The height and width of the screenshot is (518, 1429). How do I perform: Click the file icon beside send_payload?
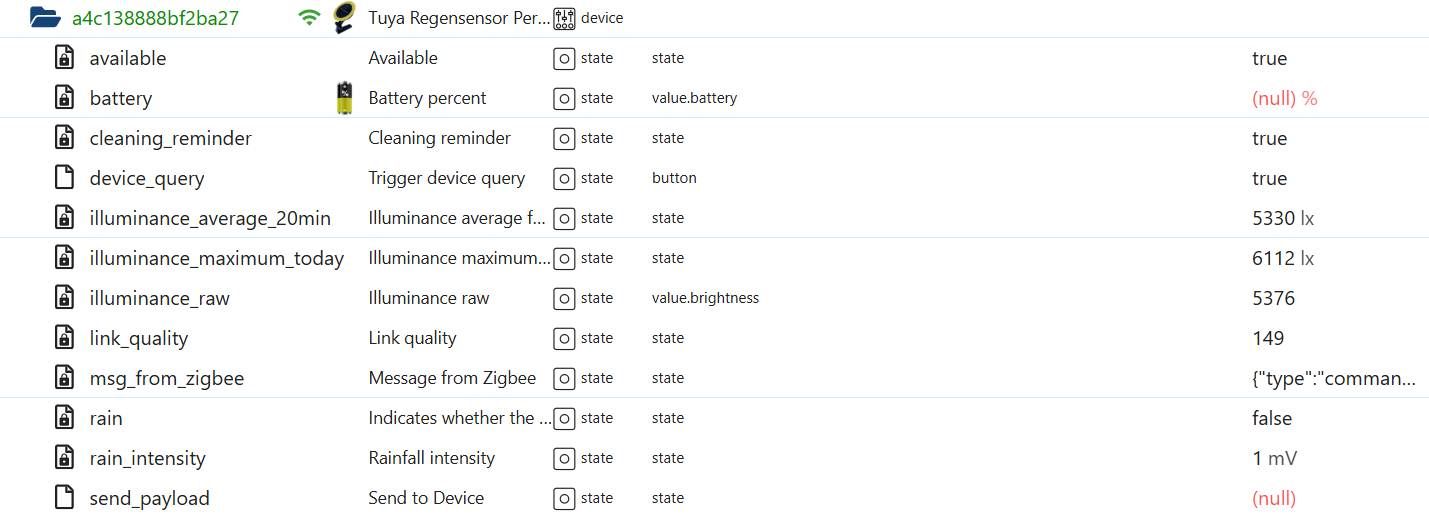[64, 498]
